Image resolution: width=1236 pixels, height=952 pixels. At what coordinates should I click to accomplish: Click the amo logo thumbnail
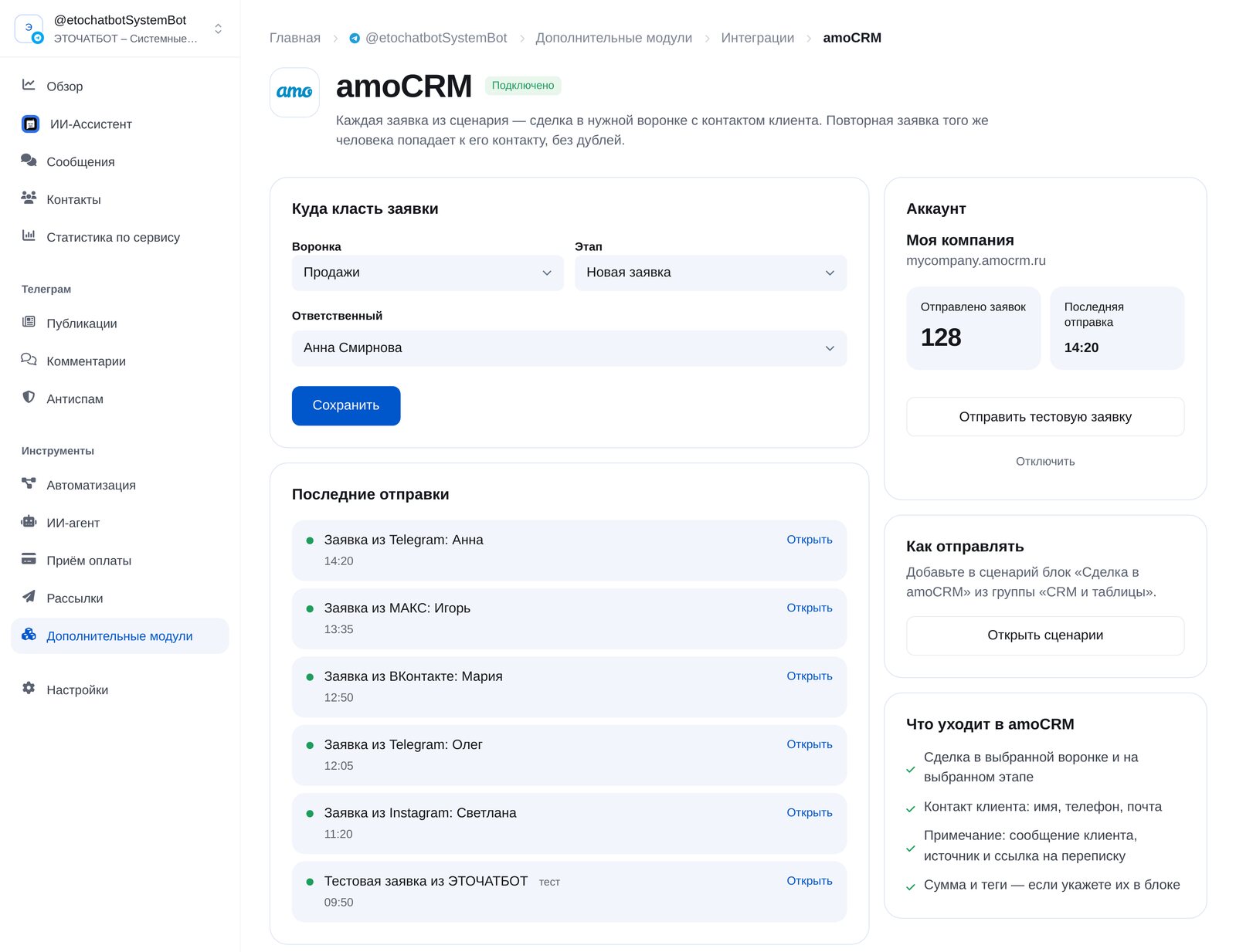[x=294, y=93]
